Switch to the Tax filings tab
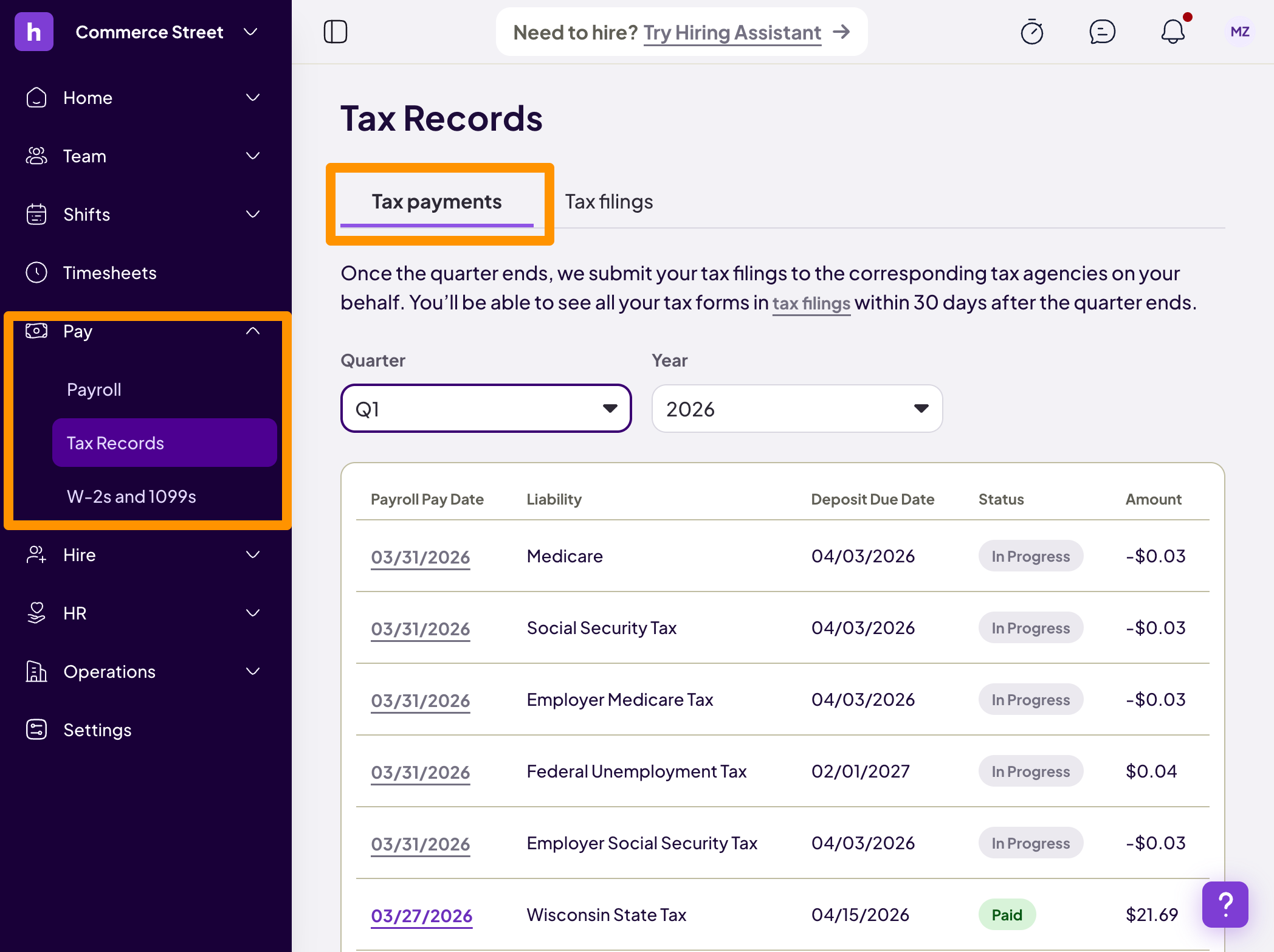1274x952 pixels. pos(609,202)
